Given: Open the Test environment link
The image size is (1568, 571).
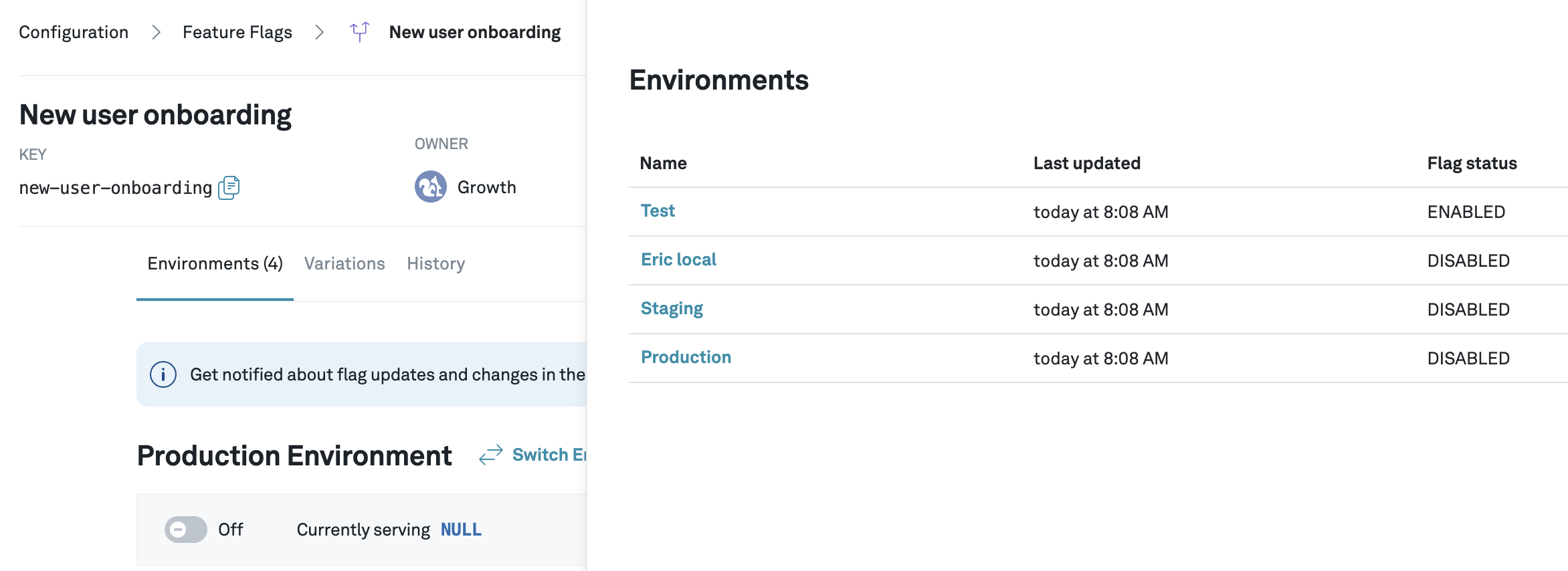Looking at the screenshot, I should (x=658, y=211).
